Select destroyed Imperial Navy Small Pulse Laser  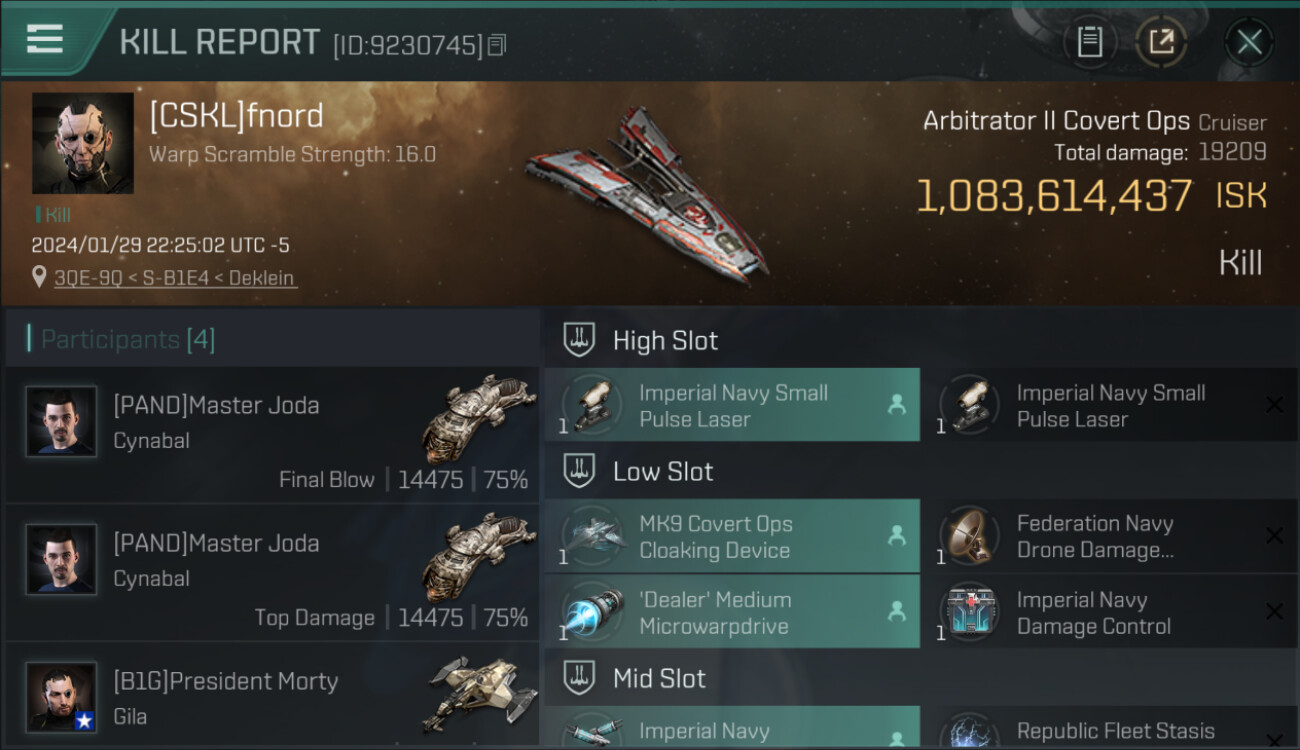click(1110, 405)
